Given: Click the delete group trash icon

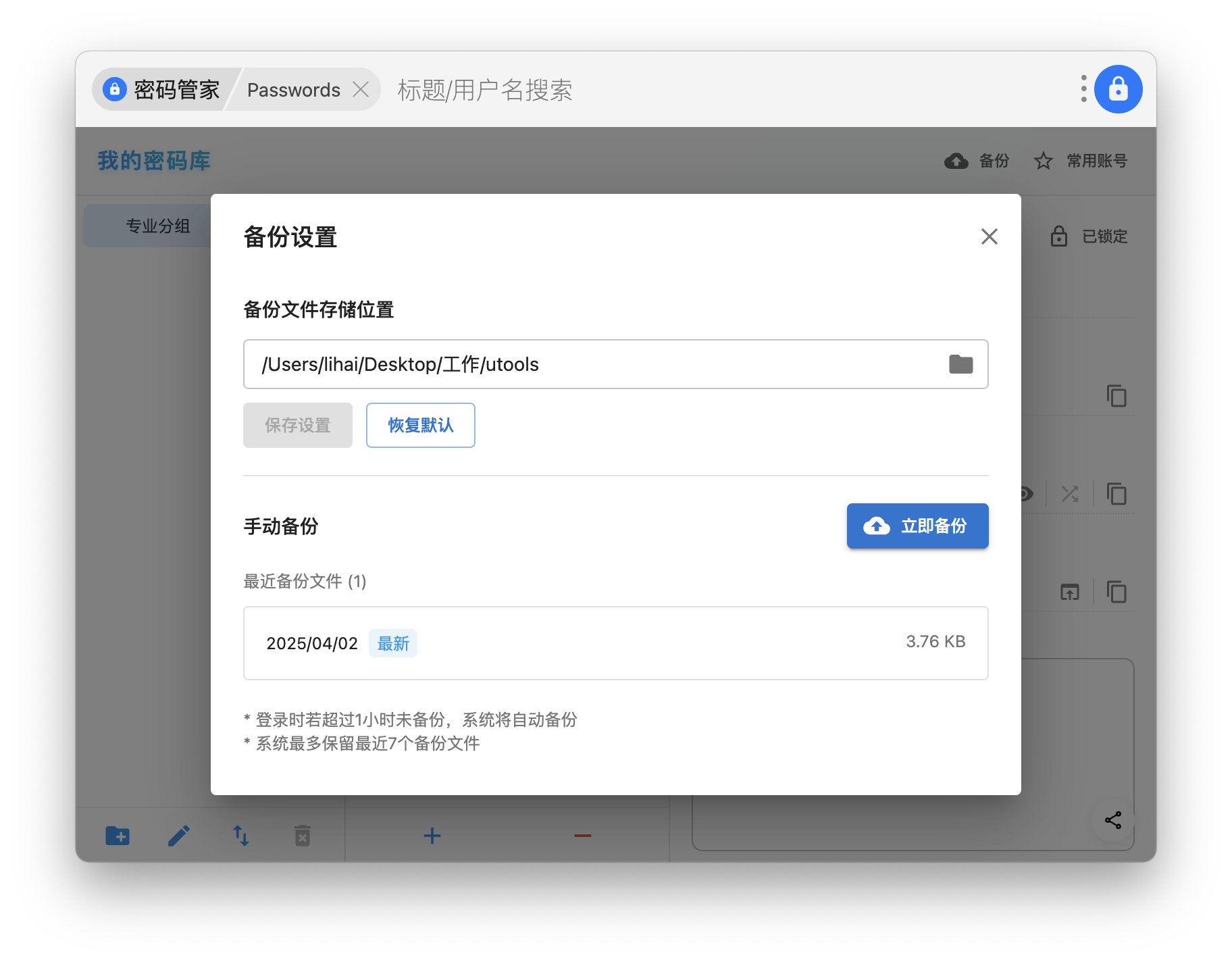Looking at the screenshot, I should [x=303, y=836].
